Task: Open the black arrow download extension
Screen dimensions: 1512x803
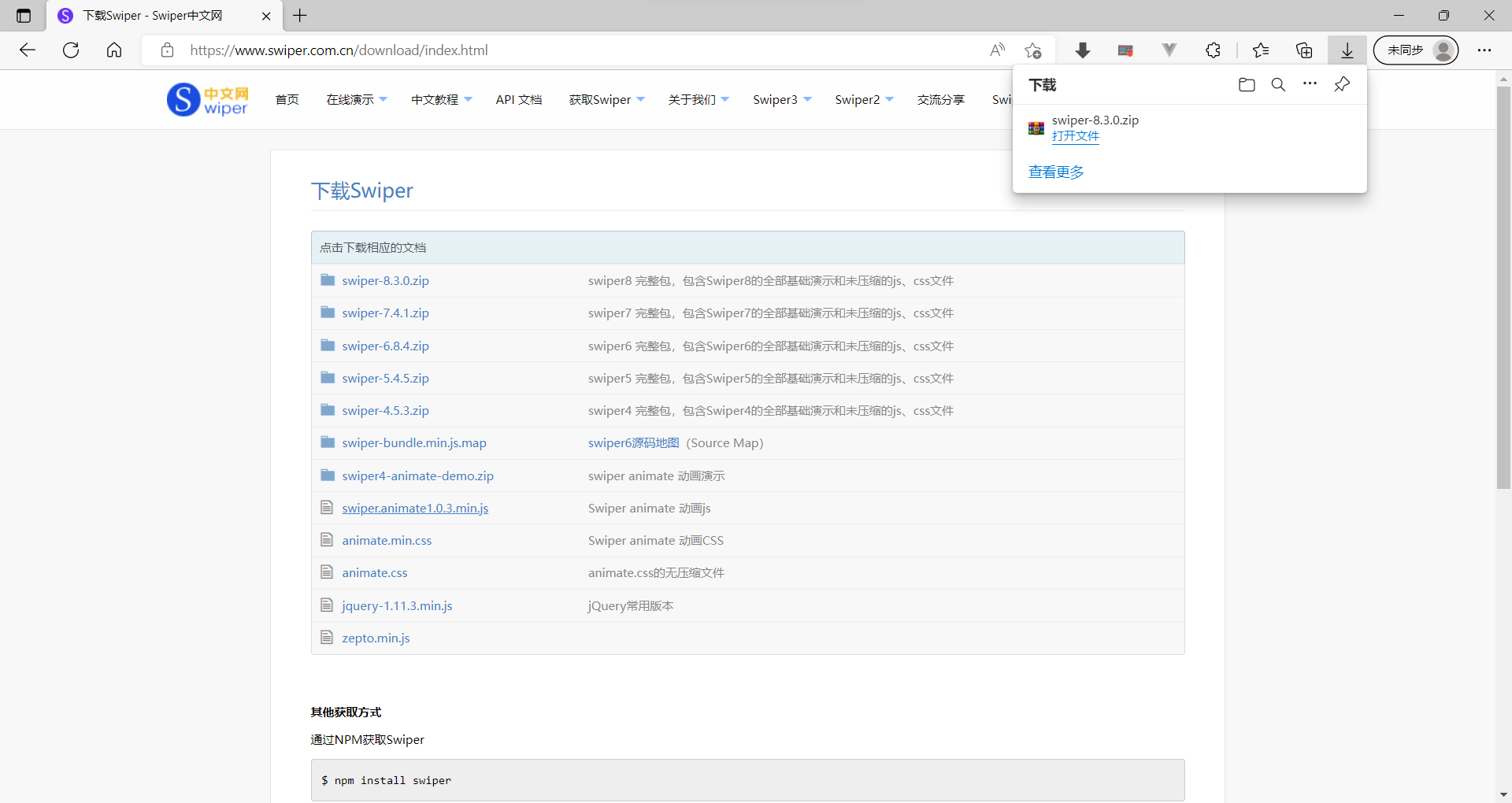Action: point(1083,50)
